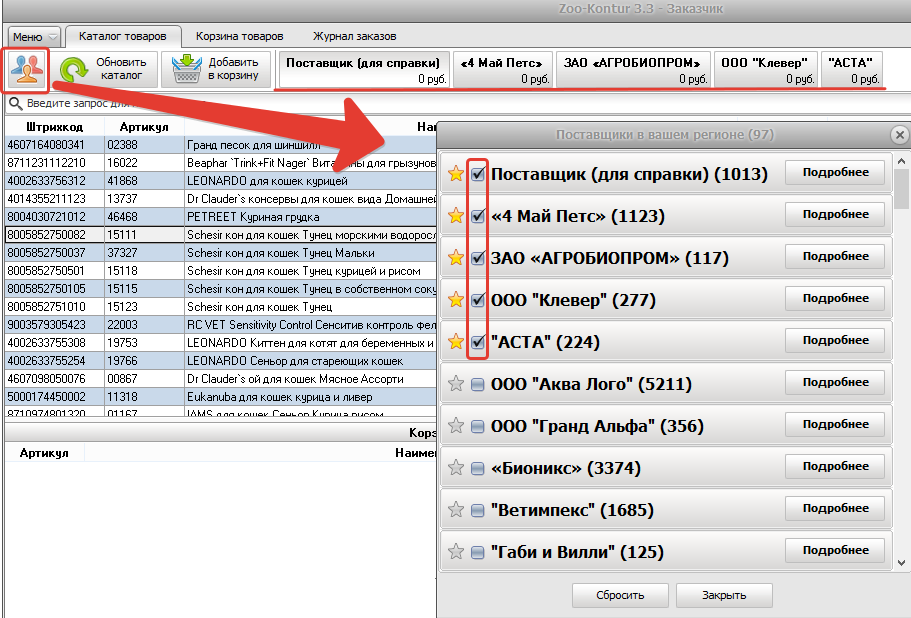Viewport: 911px width, 618px height.
Task: Uncheck ЗАО «АГРОБИОПРОМ» supplier checkbox
Action: coord(478,258)
